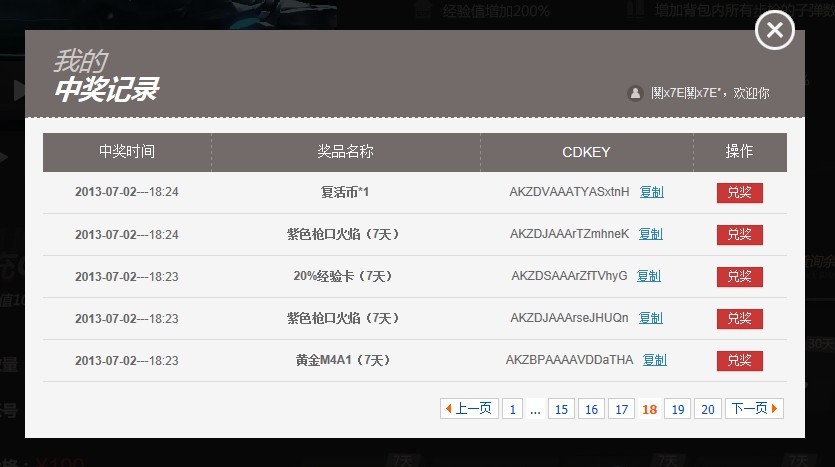Viewport: 835px width, 467px height.
Task: Redeem 紫色枪口火焰 won at 18:23
Action: pos(739,318)
